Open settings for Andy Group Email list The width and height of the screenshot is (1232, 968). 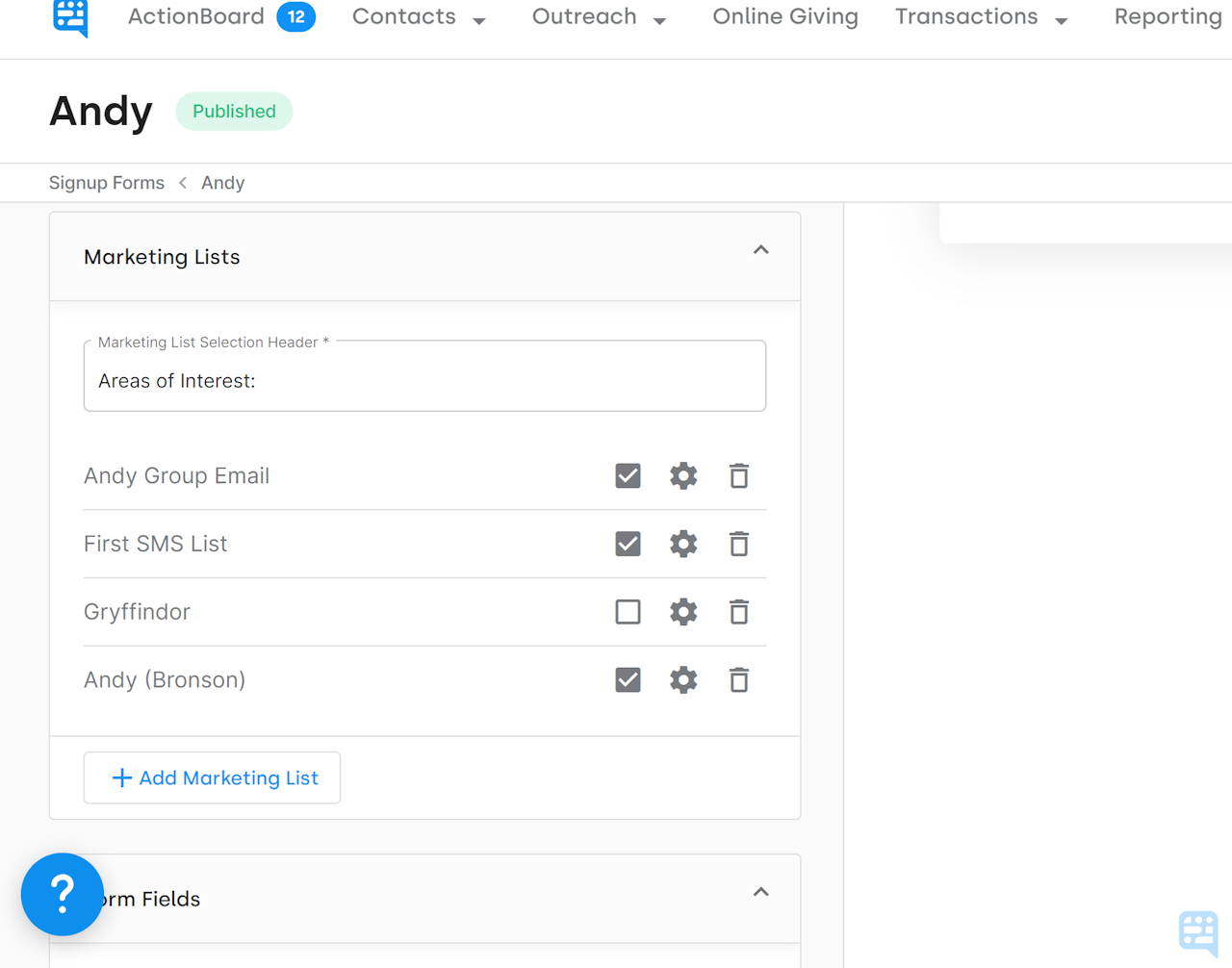tap(683, 475)
